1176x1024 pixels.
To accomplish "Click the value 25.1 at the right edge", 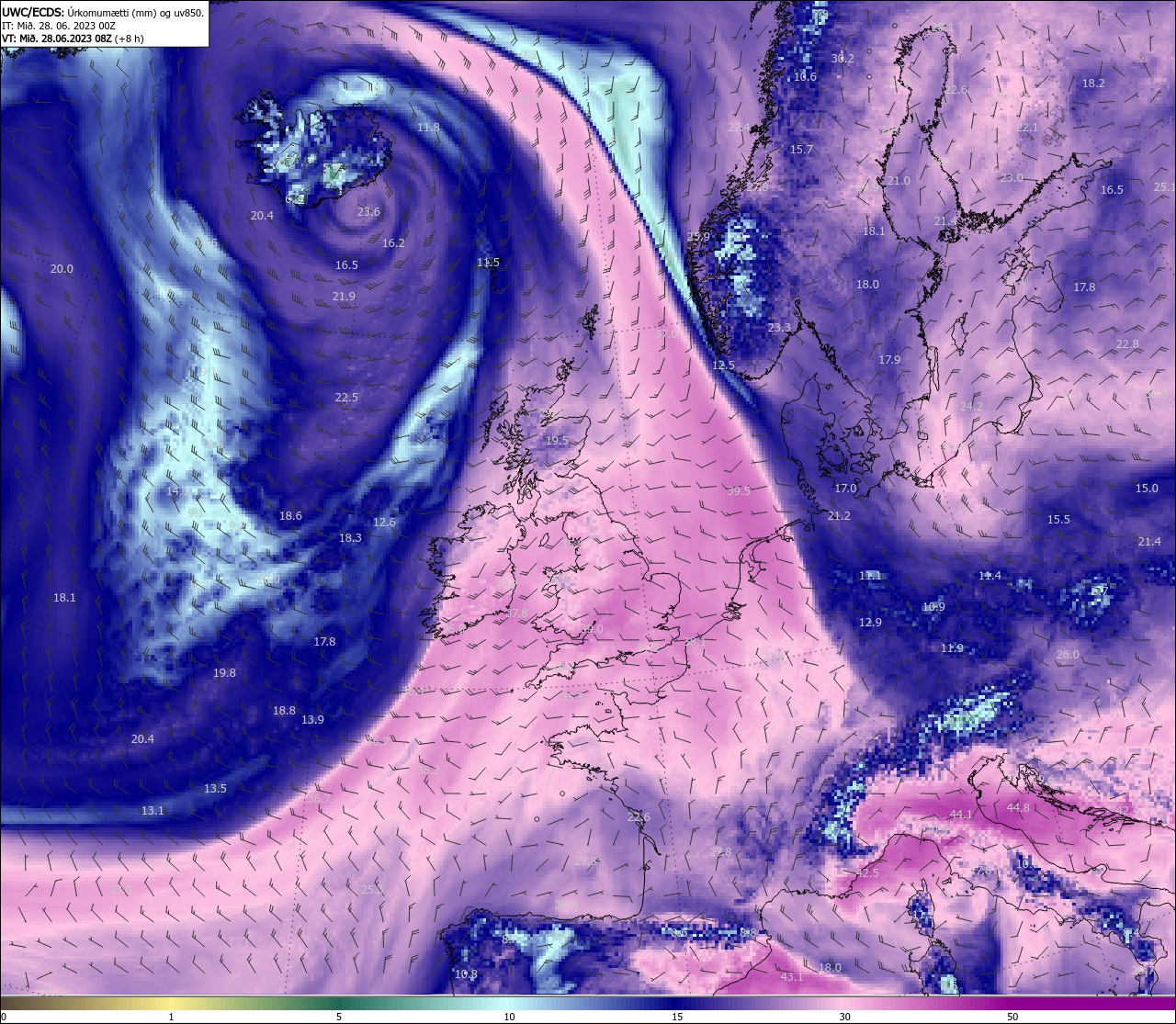I will [x=1164, y=187].
